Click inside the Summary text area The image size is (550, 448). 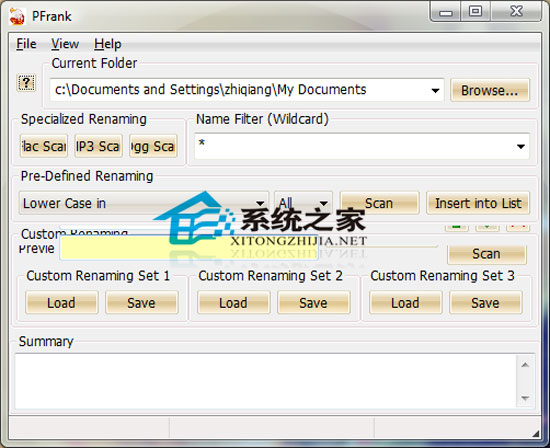266,381
